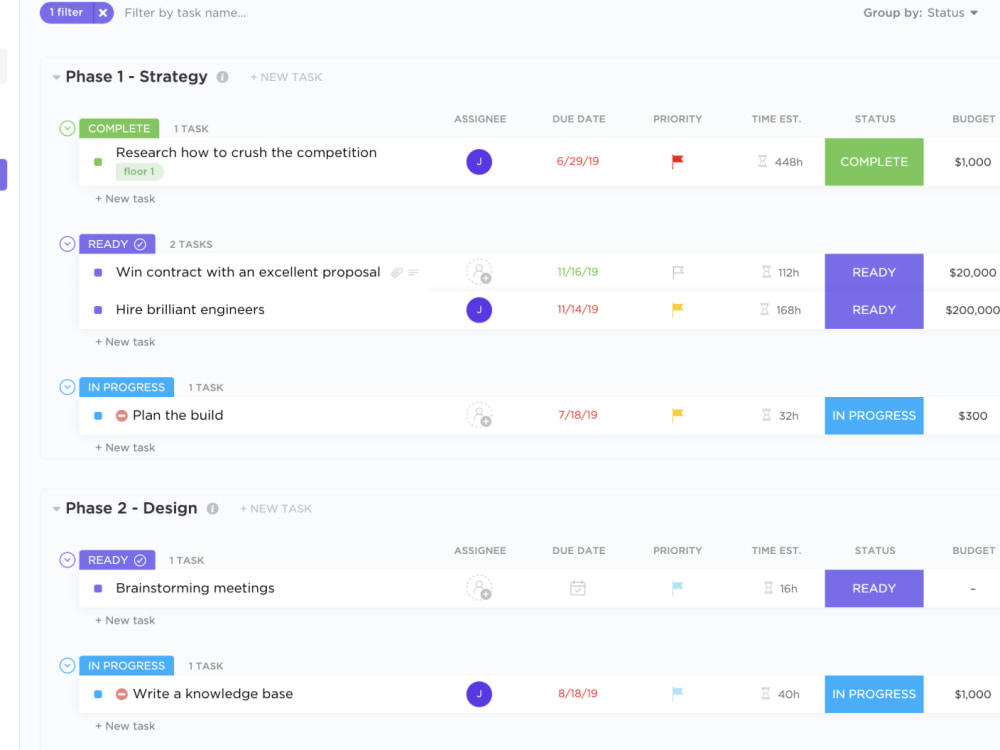
Task: Assign someone to Win contract task
Action: click(479, 272)
